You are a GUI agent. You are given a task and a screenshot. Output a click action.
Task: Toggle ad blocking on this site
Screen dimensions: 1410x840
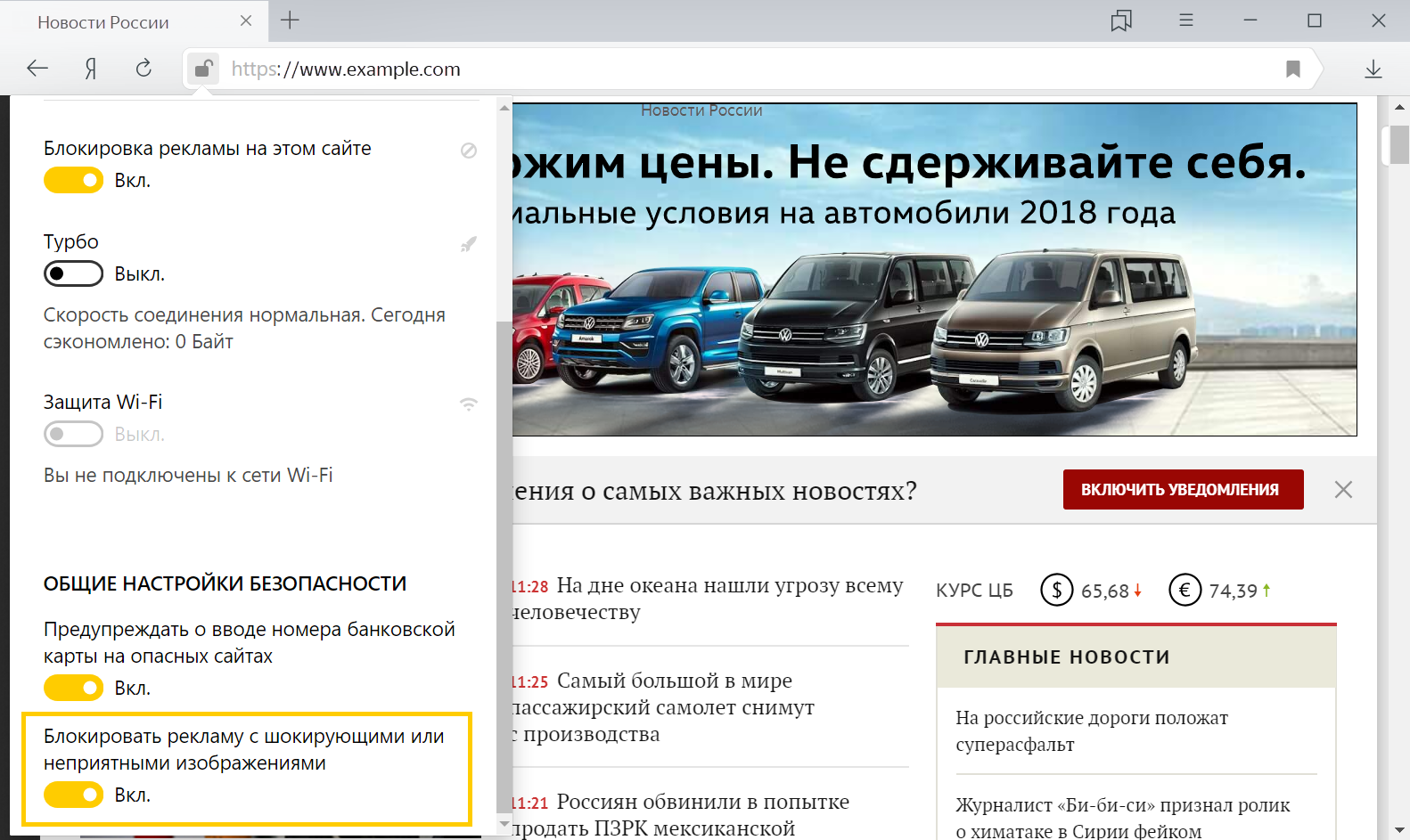pyautogui.click(x=74, y=180)
